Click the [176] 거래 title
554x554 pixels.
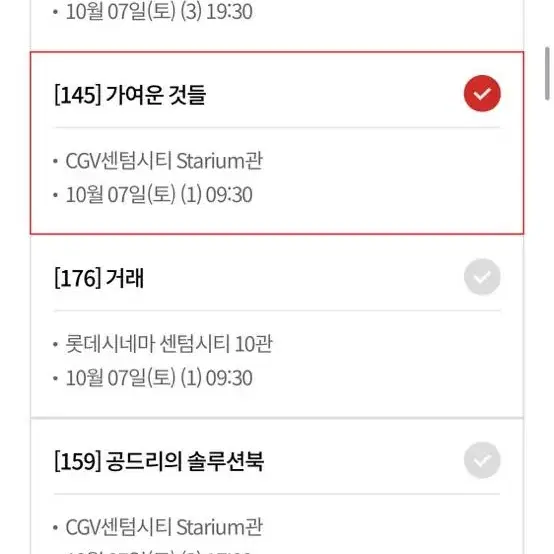click(x=99, y=278)
